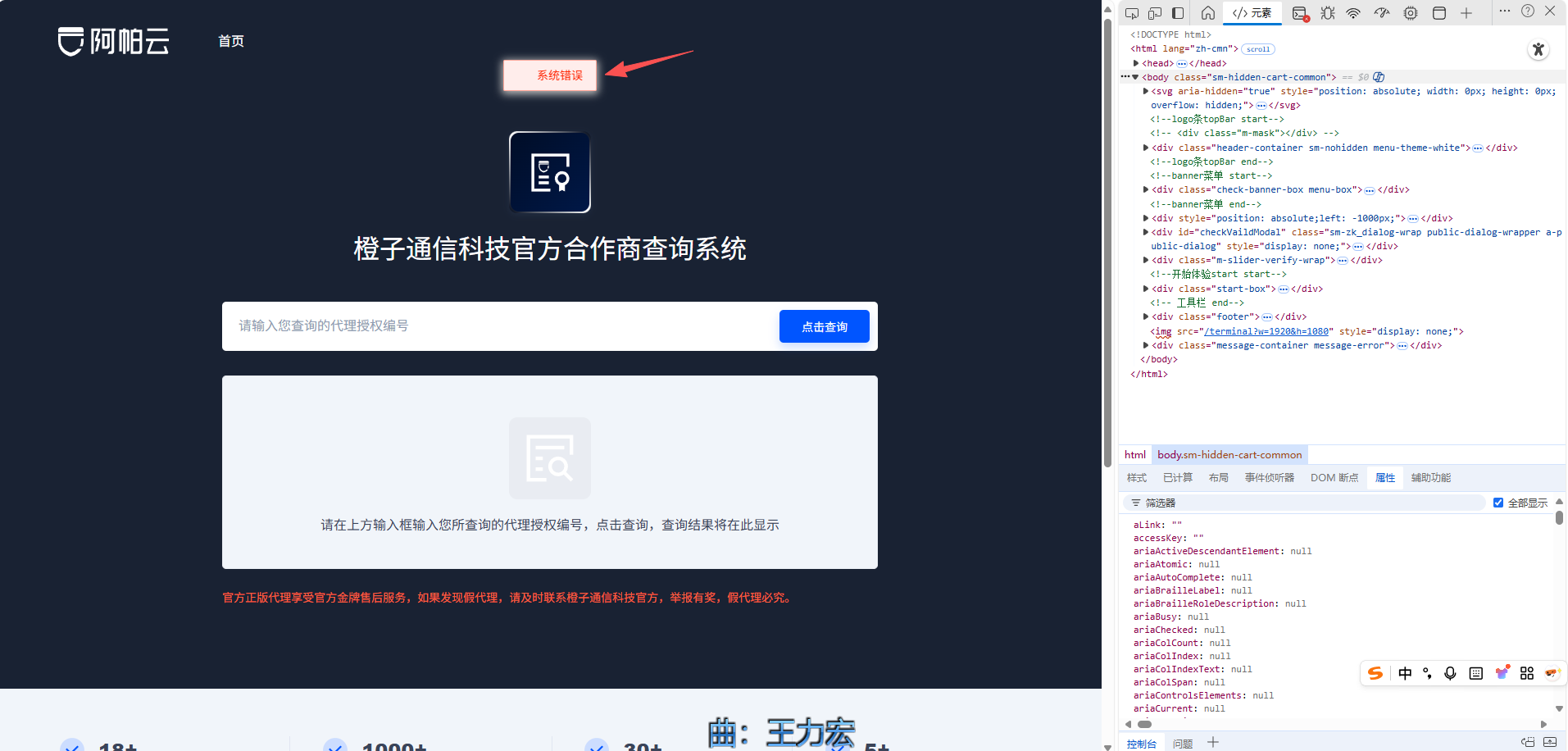Click the Sogou microphone voice input icon
Image resolution: width=1568 pixels, height=751 pixels.
click(x=1450, y=673)
